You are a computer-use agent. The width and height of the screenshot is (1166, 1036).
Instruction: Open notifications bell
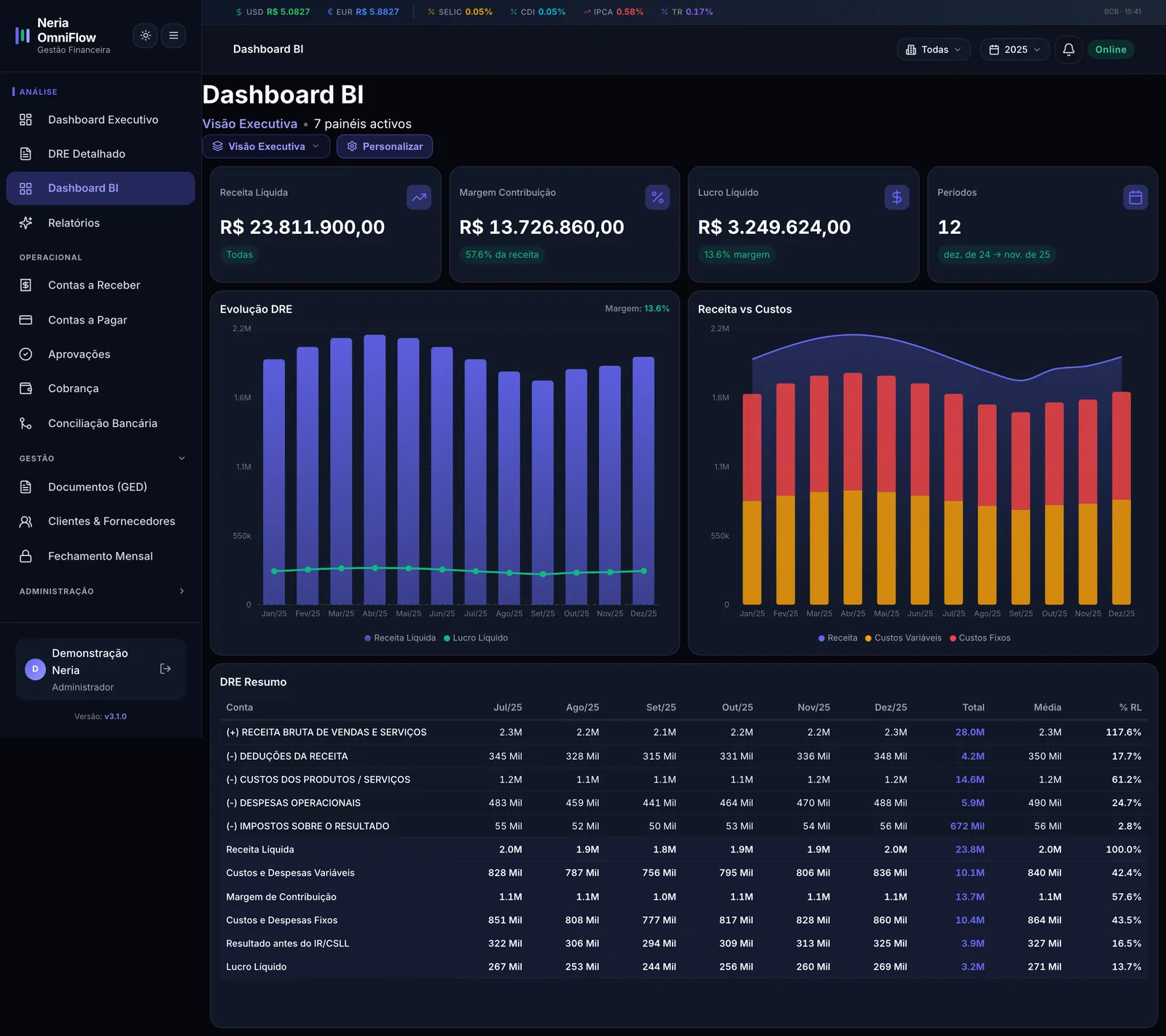pyautogui.click(x=1068, y=50)
